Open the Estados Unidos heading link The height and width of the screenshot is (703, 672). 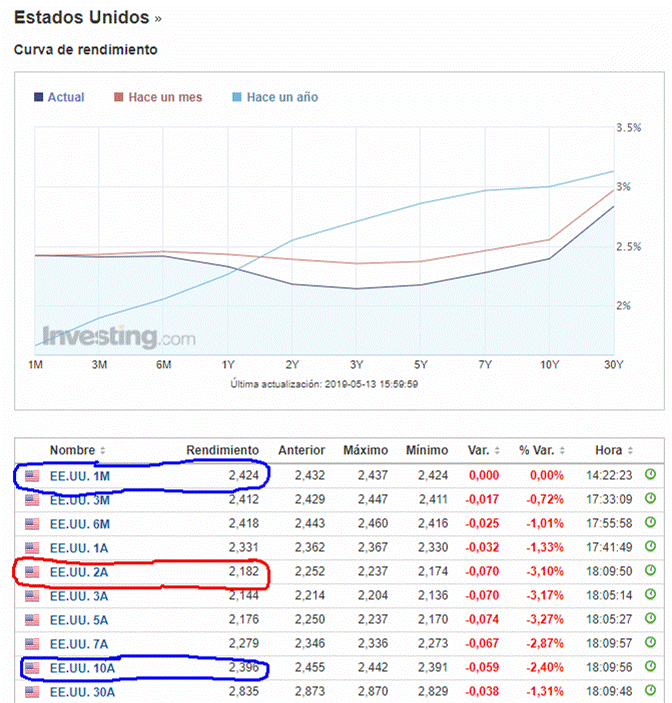pos(82,18)
